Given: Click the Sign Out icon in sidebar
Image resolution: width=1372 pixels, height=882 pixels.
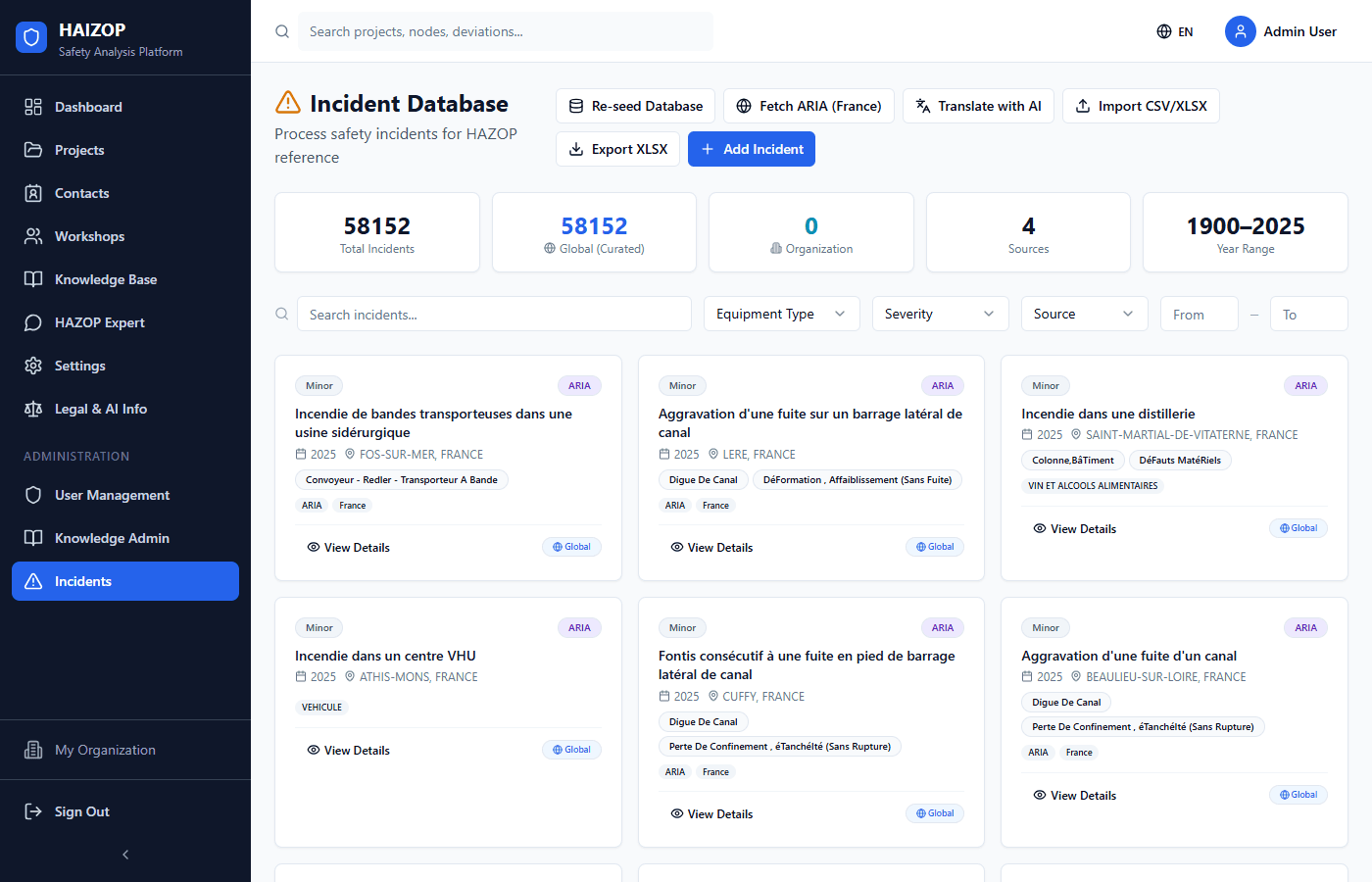Looking at the screenshot, I should coord(33,811).
